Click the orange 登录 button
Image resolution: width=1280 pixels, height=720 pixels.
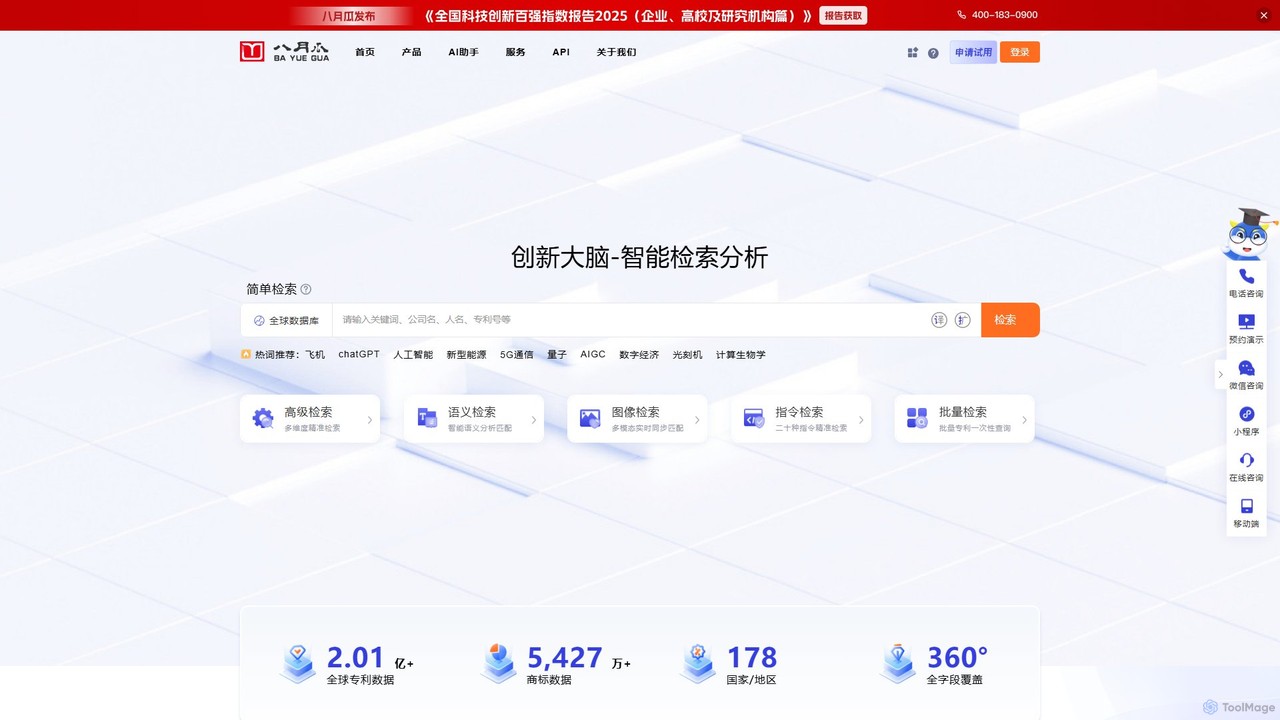click(x=1020, y=52)
